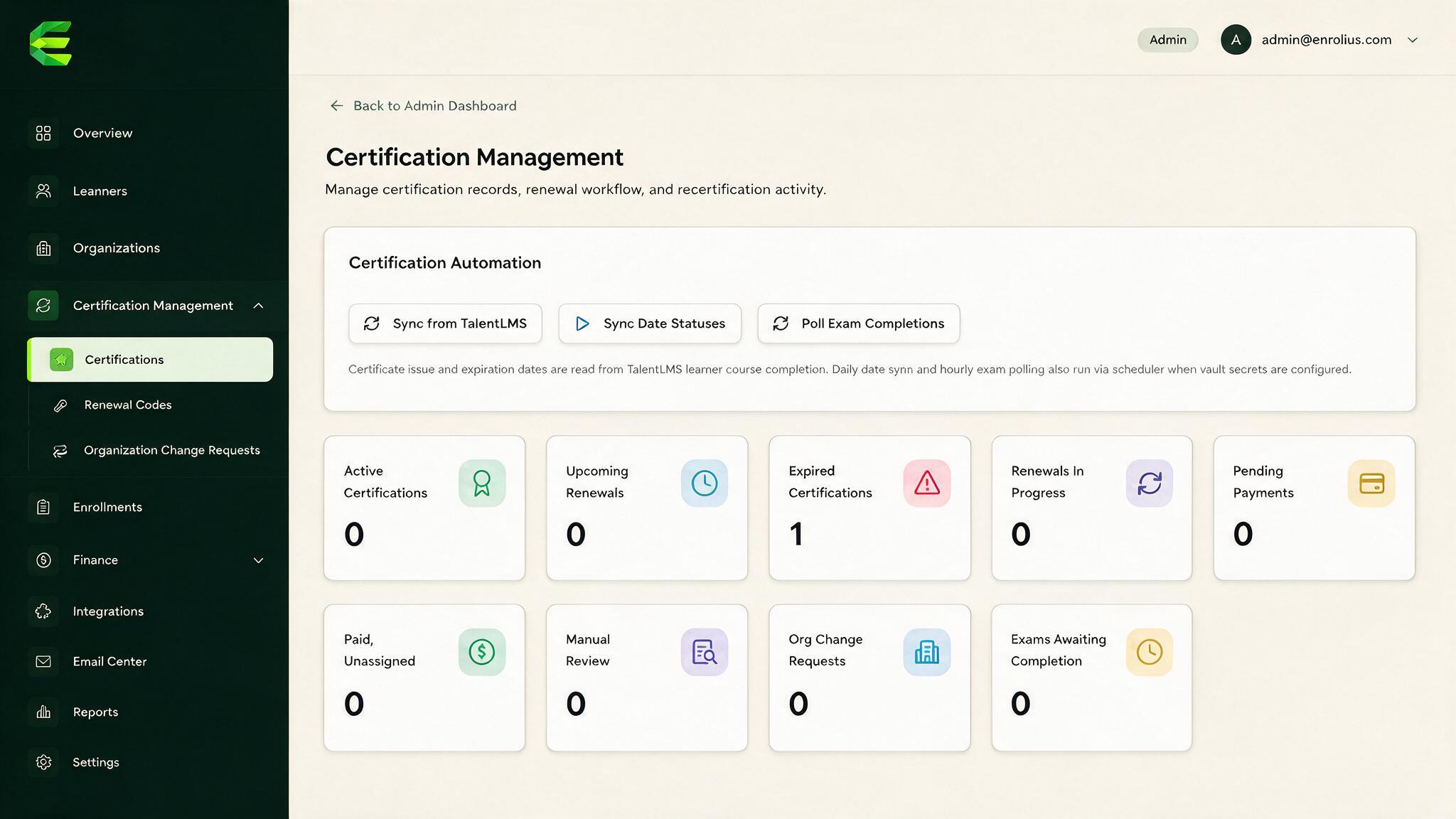The width and height of the screenshot is (1456, 819).
Task: Open the Active Certifications stat card
Action: tap(424, 508)
